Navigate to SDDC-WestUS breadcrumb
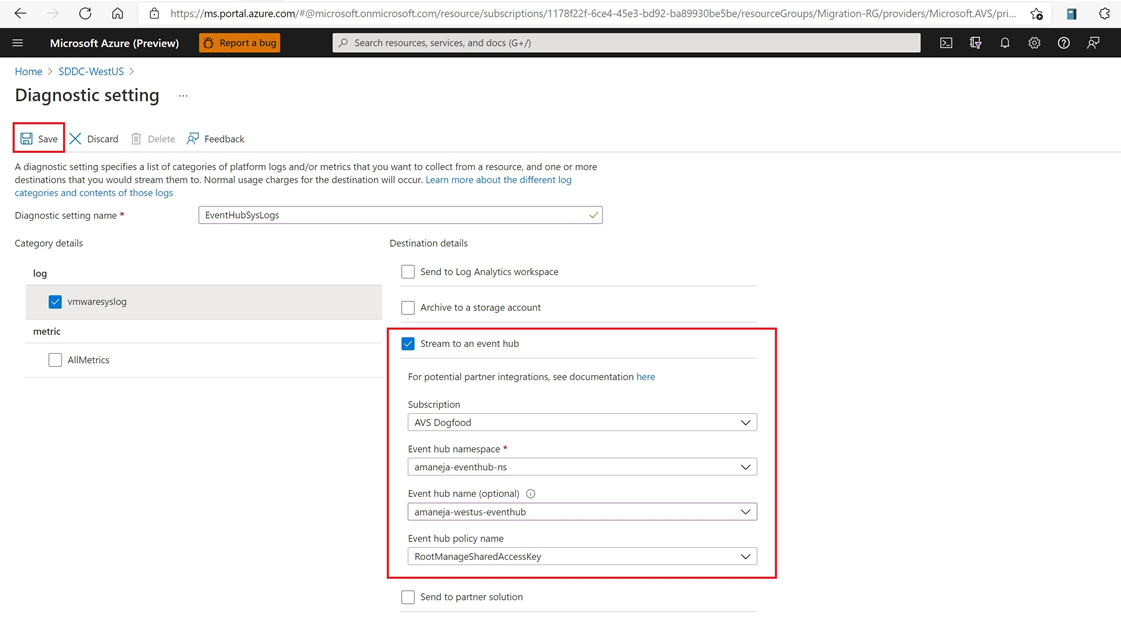 (91, 72)
